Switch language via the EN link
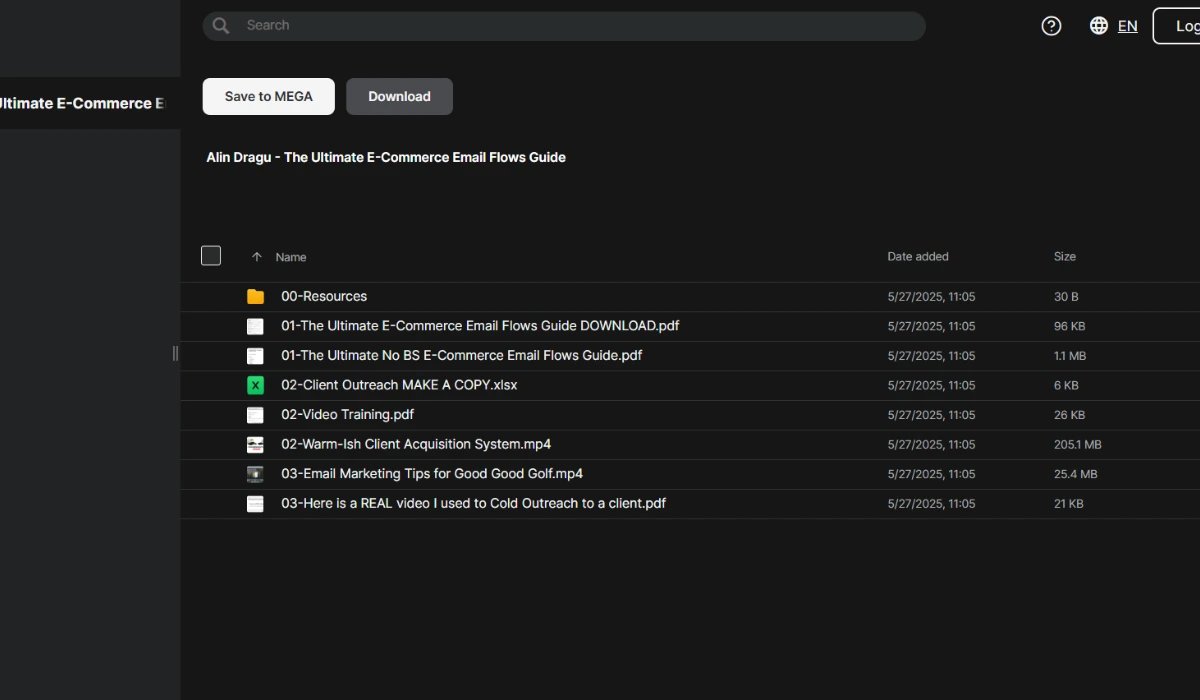The height and width of the screenshot is (700, 1200). click(1127, 26)
